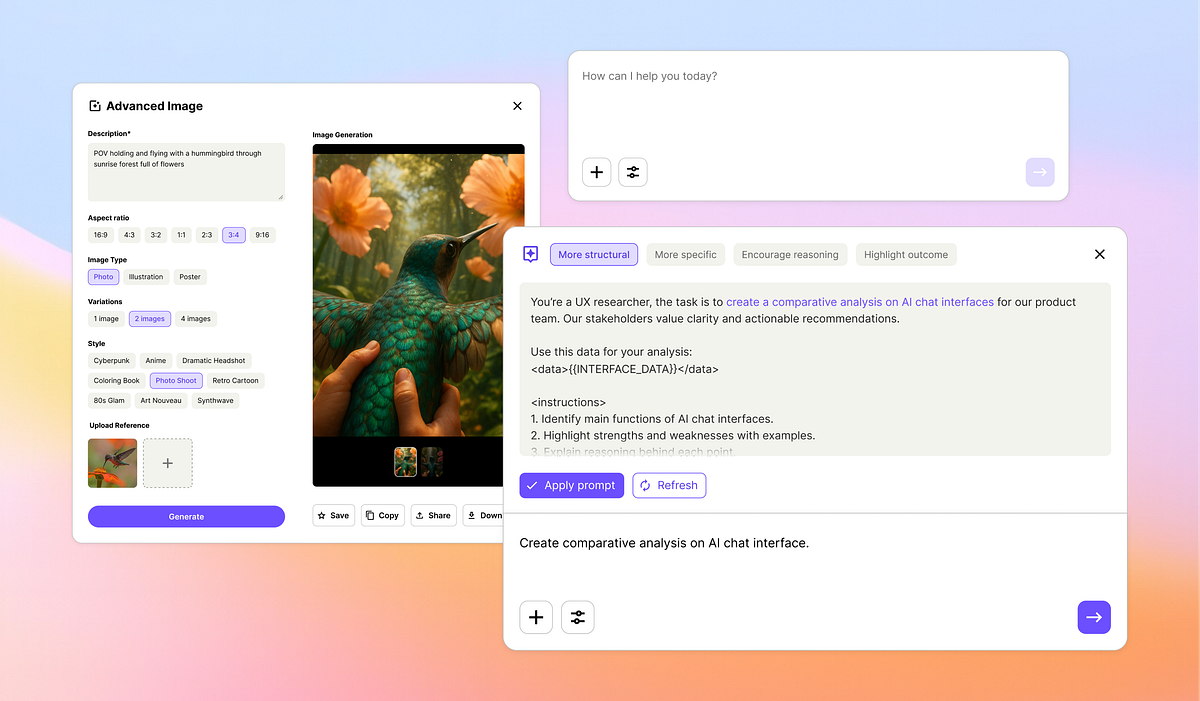This screenshot has width=1200, height=701.
Task: Refresh the suggested prompt
Action: tap(669, 485)
